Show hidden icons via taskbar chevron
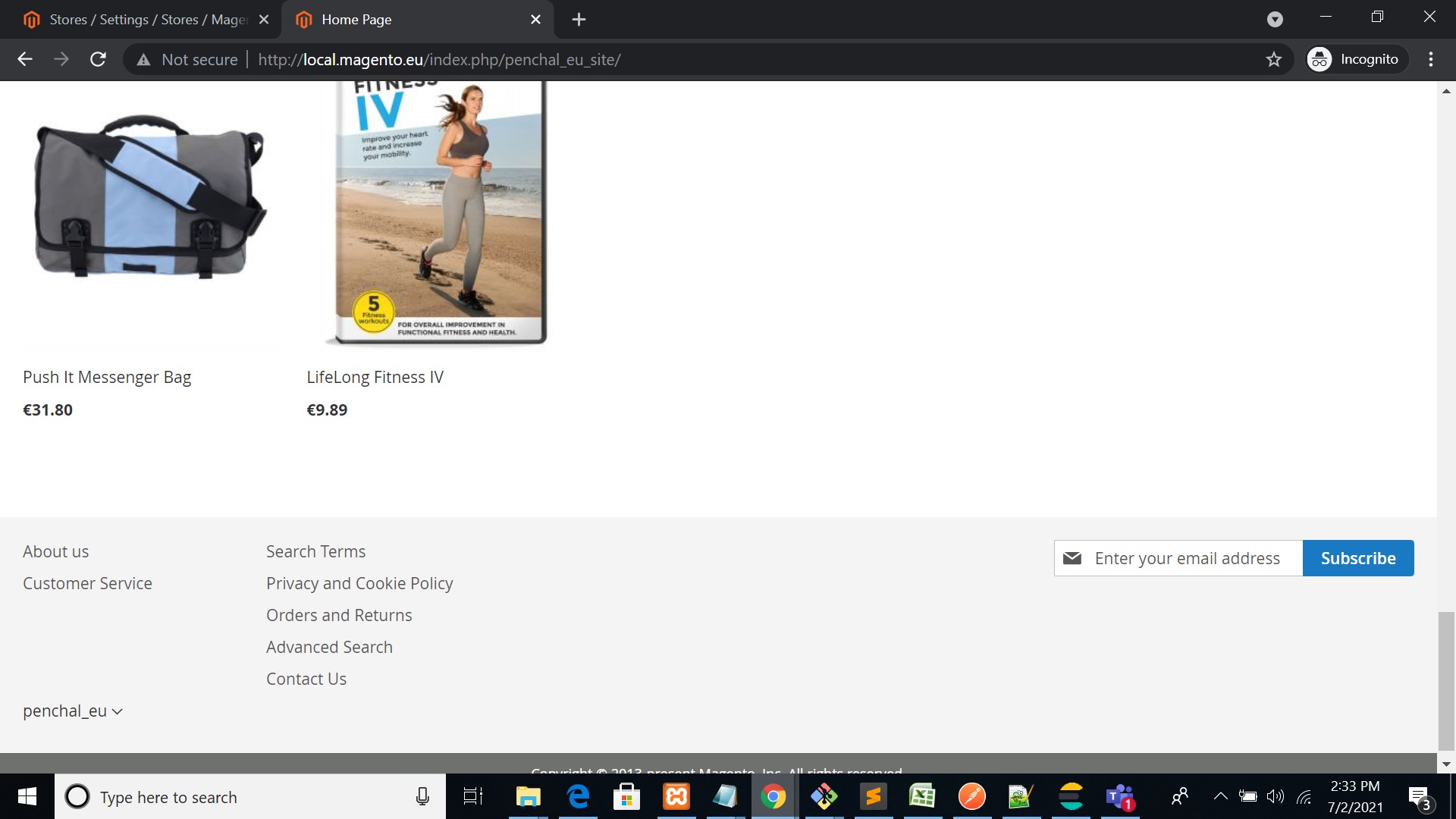The height and width of the screenshot is (819, 1456). (1221, 796)
